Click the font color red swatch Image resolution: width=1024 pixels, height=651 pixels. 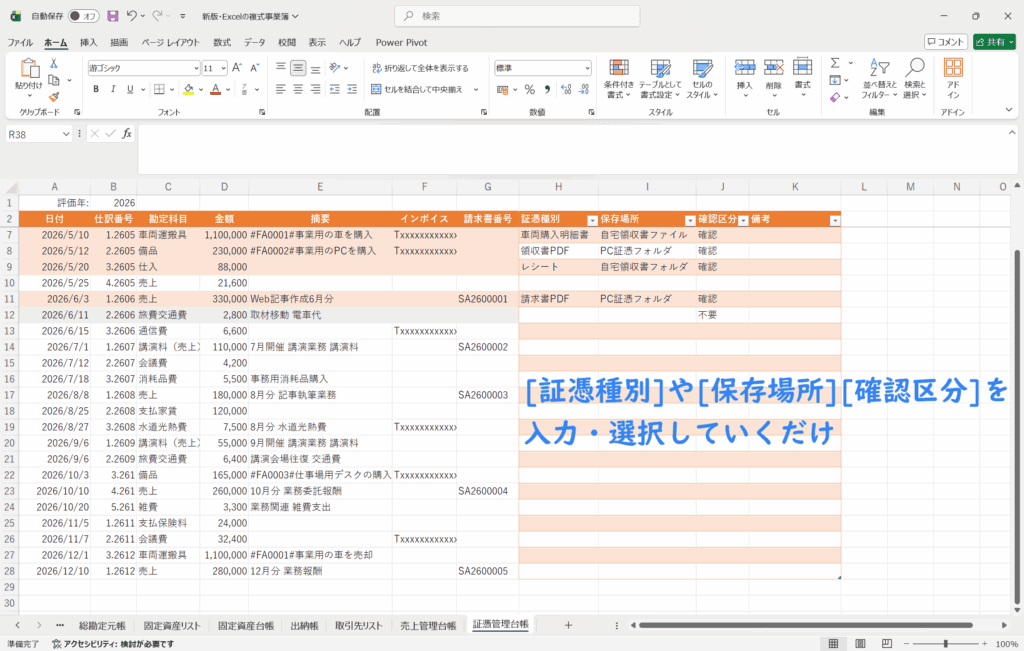point(215,89)
